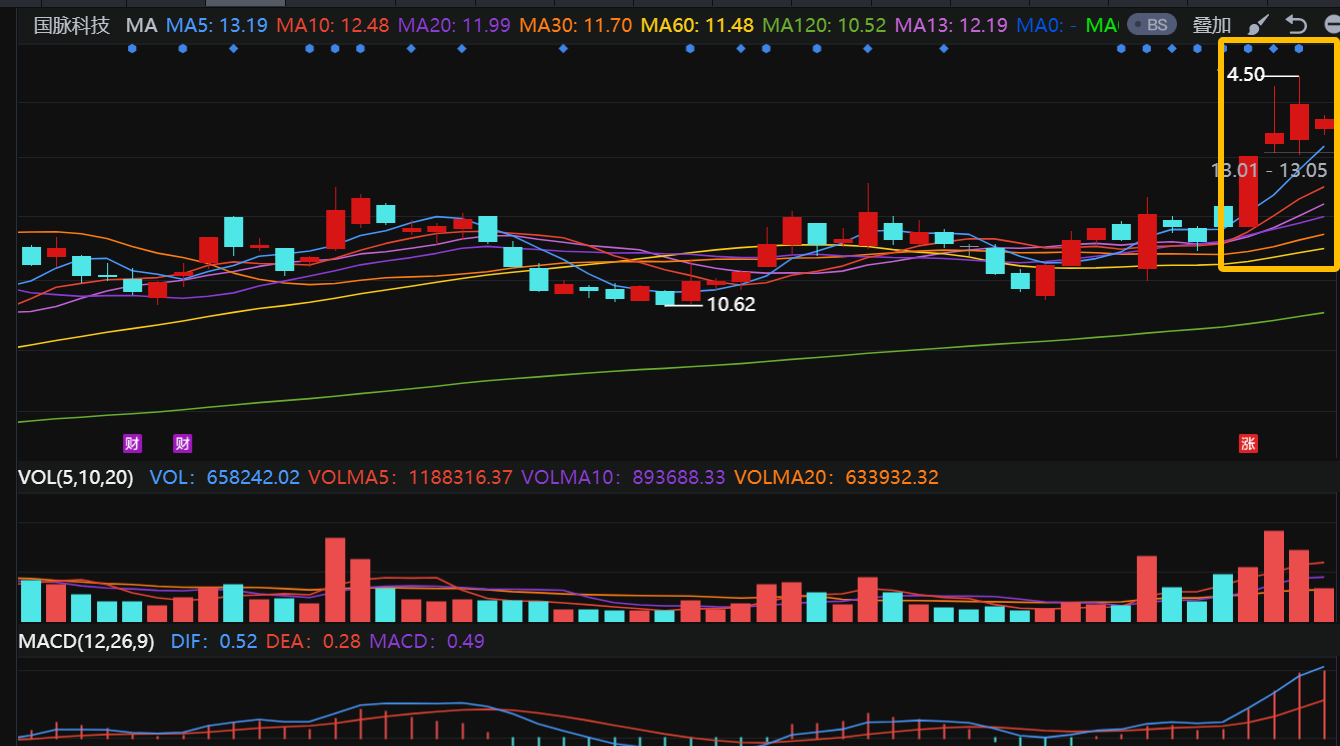The width and height of the screenshot is (1340, 746).
Task: Click the VOLMA5: 1188316.37 reading
Action: point(410,478)
